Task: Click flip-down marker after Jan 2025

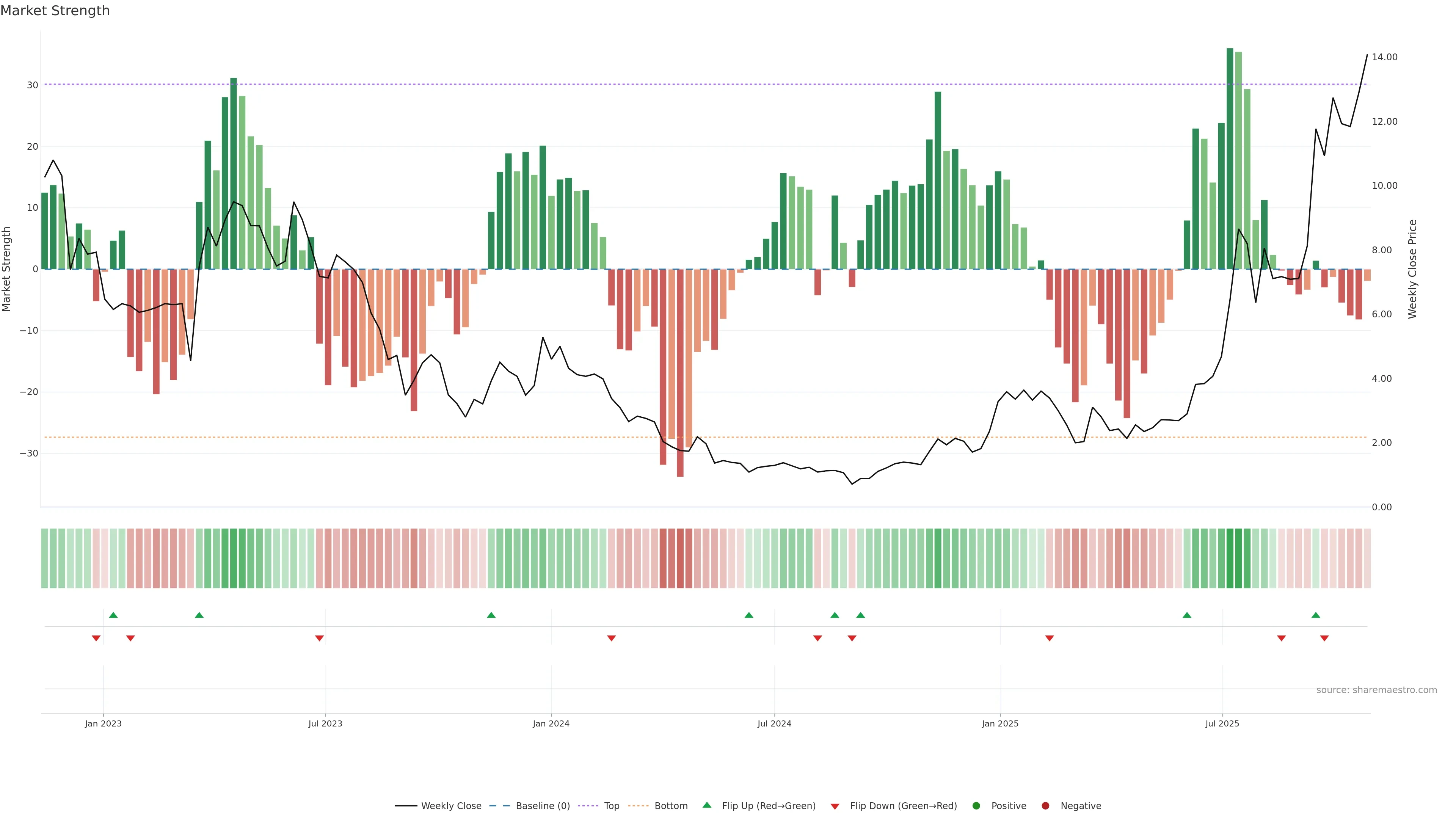Action: (x=1050, y=638)
